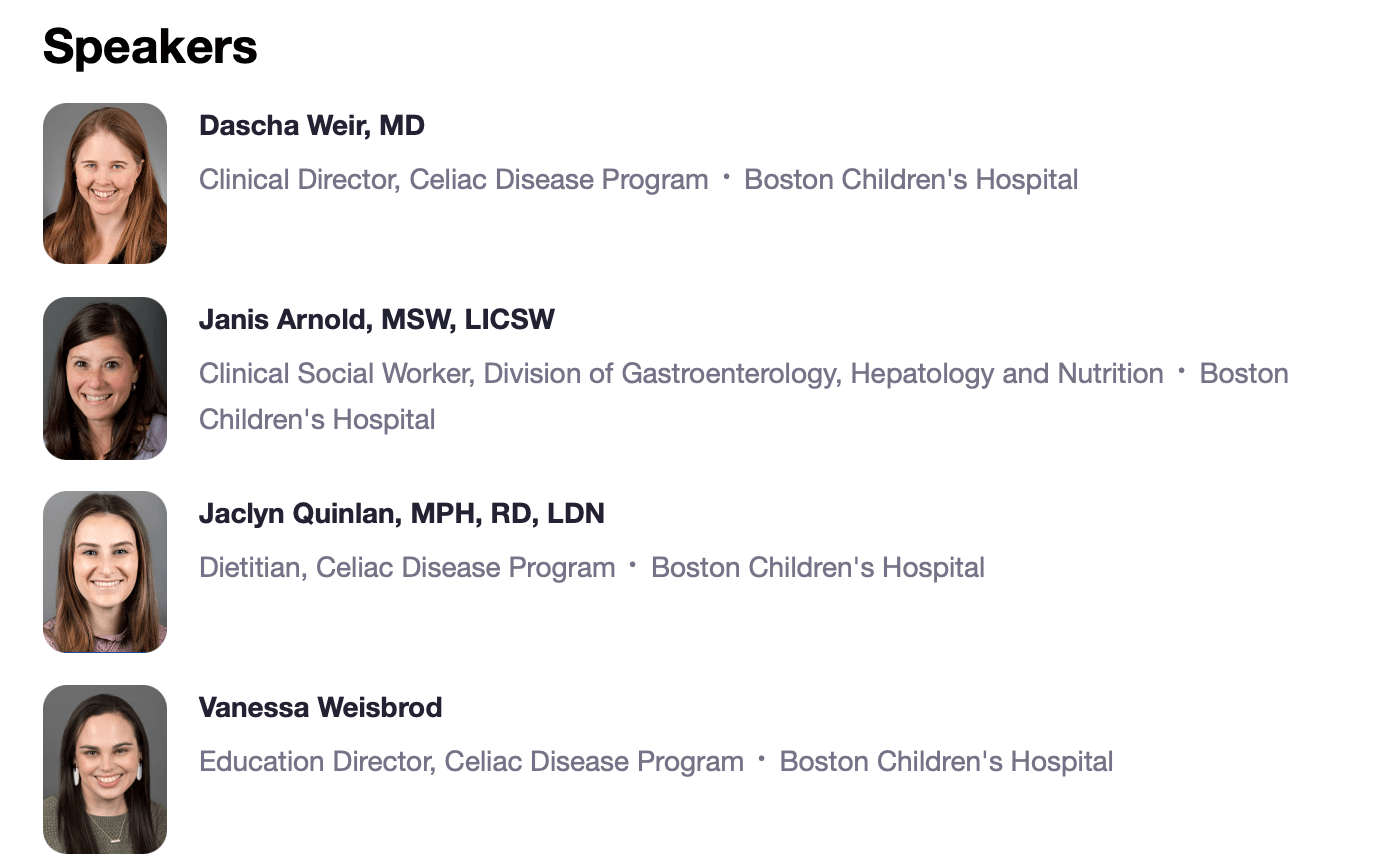Click Jaclyn Quinlan's profile photo
Image resolution: width=1382 pixels, height=868 pixels.
tap(105, 572)
